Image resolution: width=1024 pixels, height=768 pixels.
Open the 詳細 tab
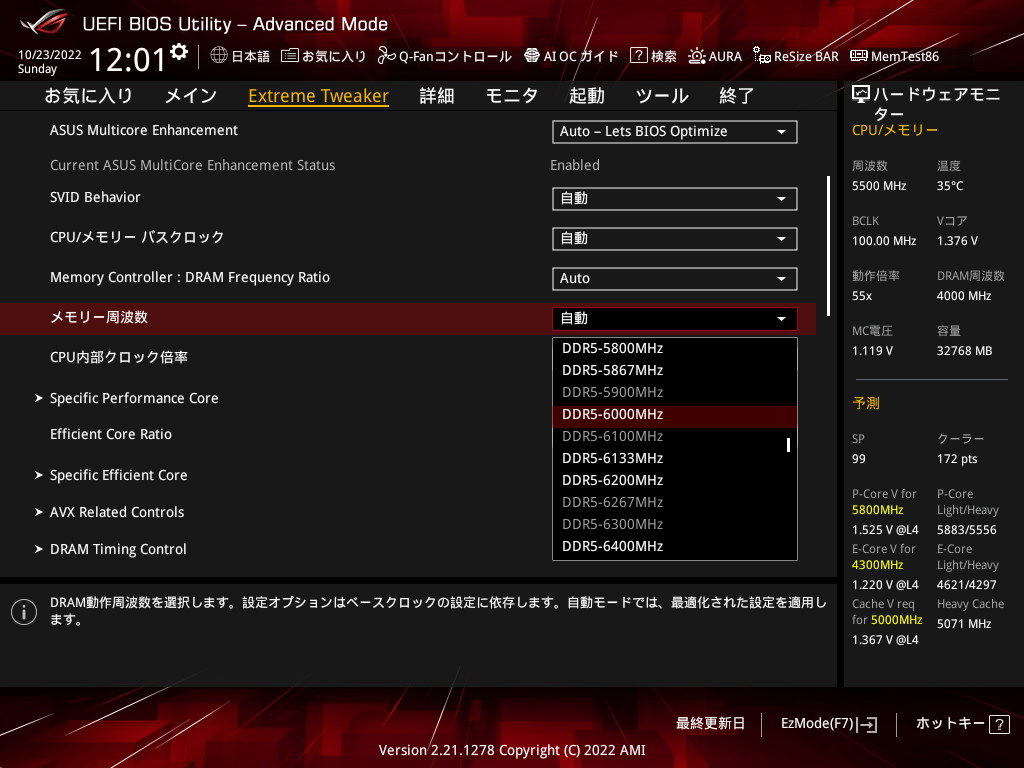tap(437, 96)
